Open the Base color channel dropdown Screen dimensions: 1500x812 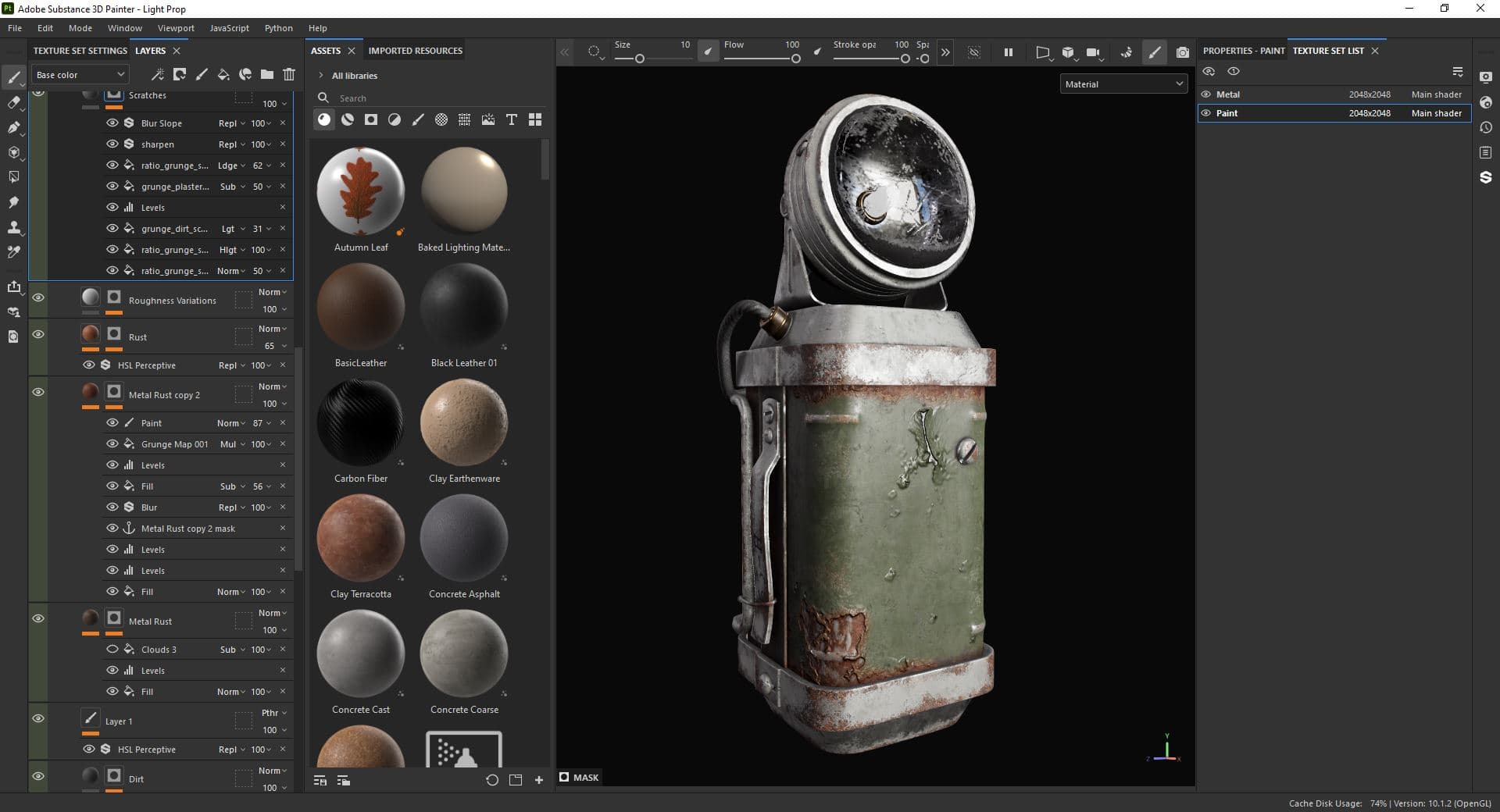pyautogui.click(x=79, y=74)
